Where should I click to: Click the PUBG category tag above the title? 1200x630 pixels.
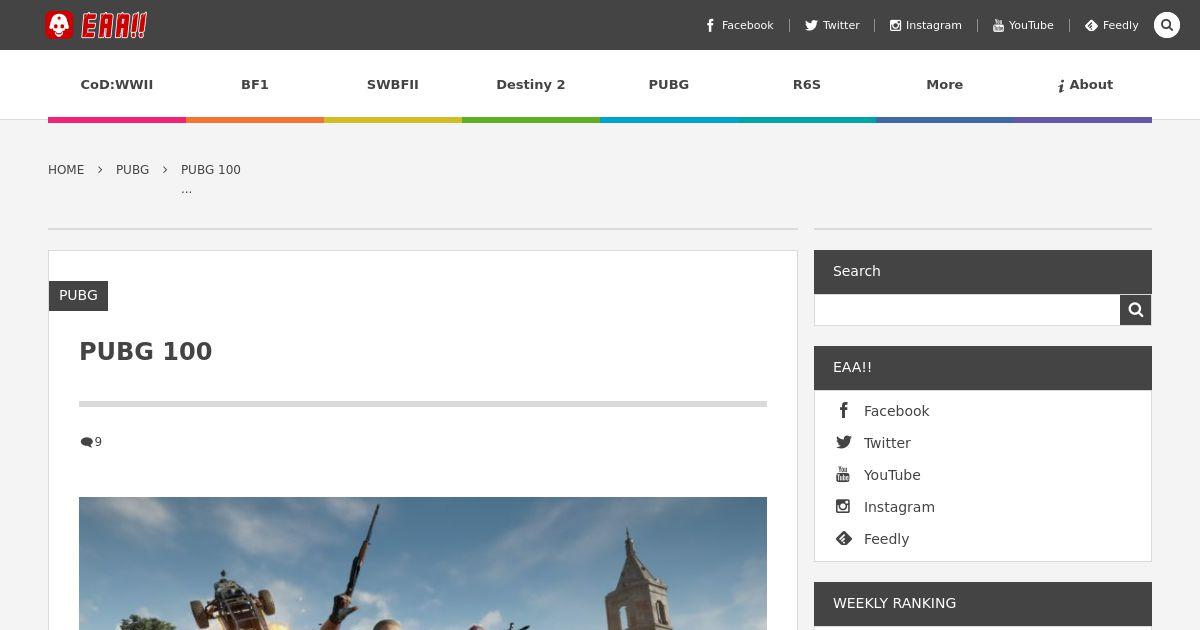point(78,295)
